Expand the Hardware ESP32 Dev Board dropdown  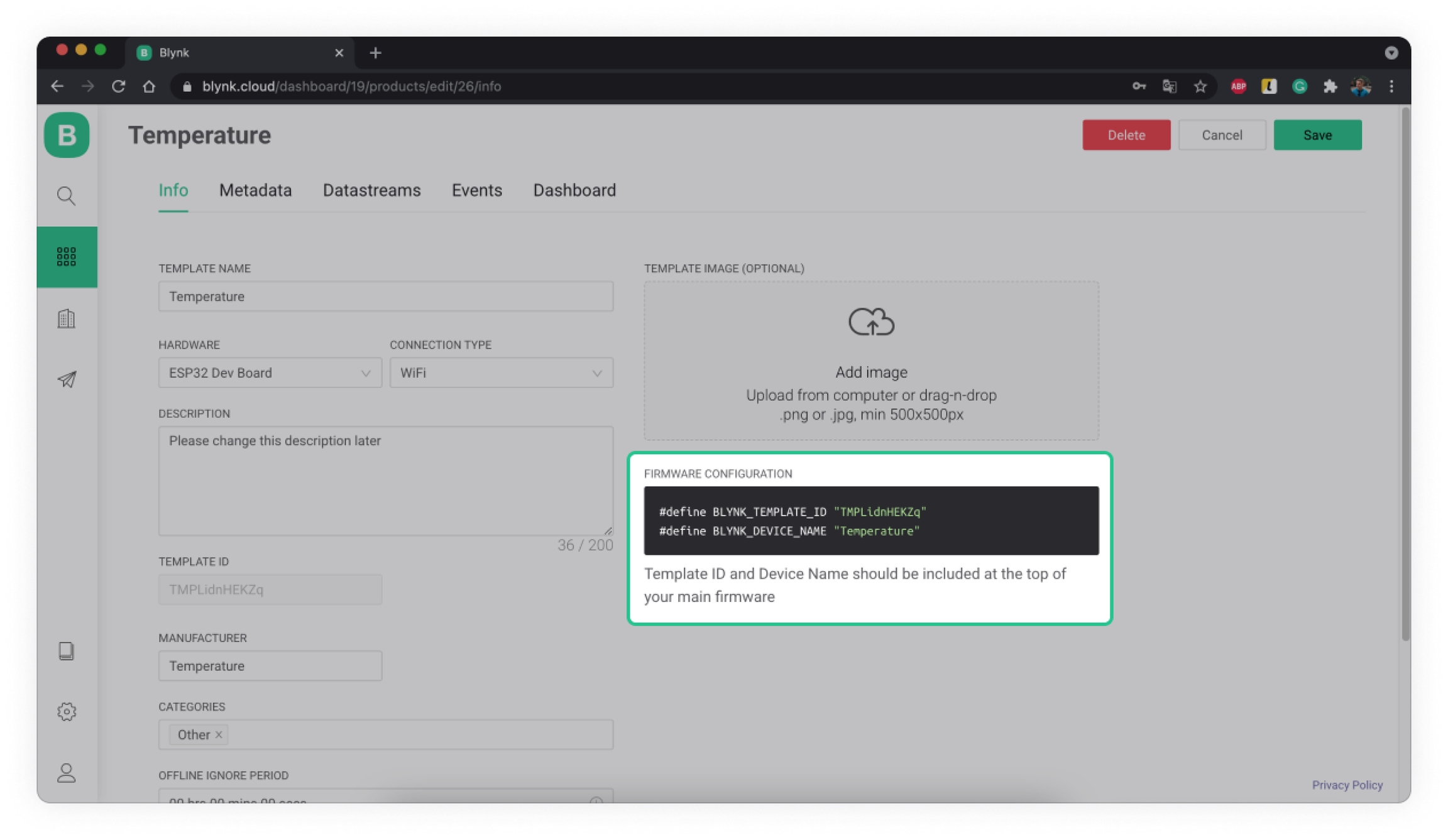tap(270, 373)
